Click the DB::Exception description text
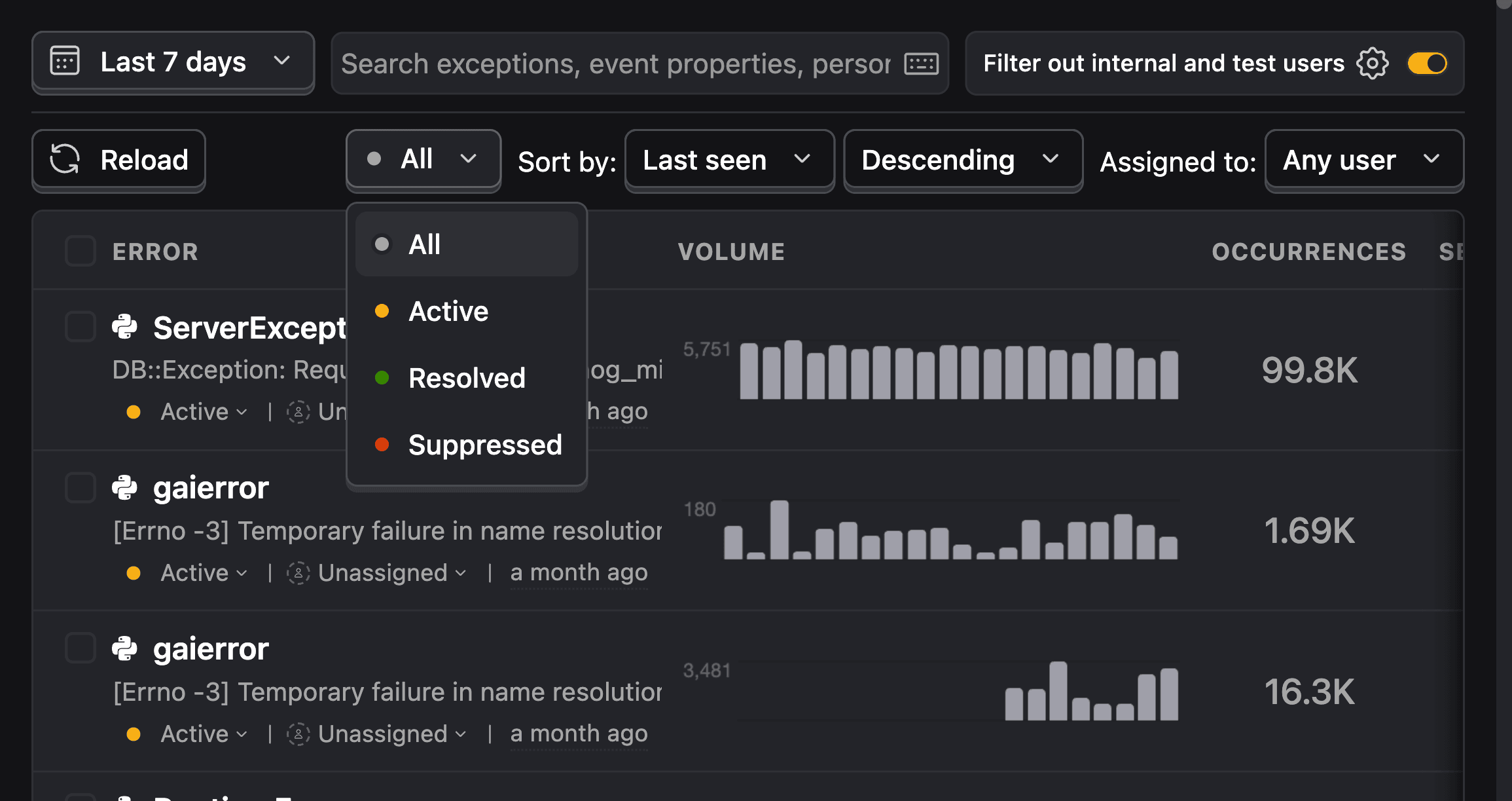Image resolution: width=1512 pixels, height=801 pixels. (x=230, y=370)
